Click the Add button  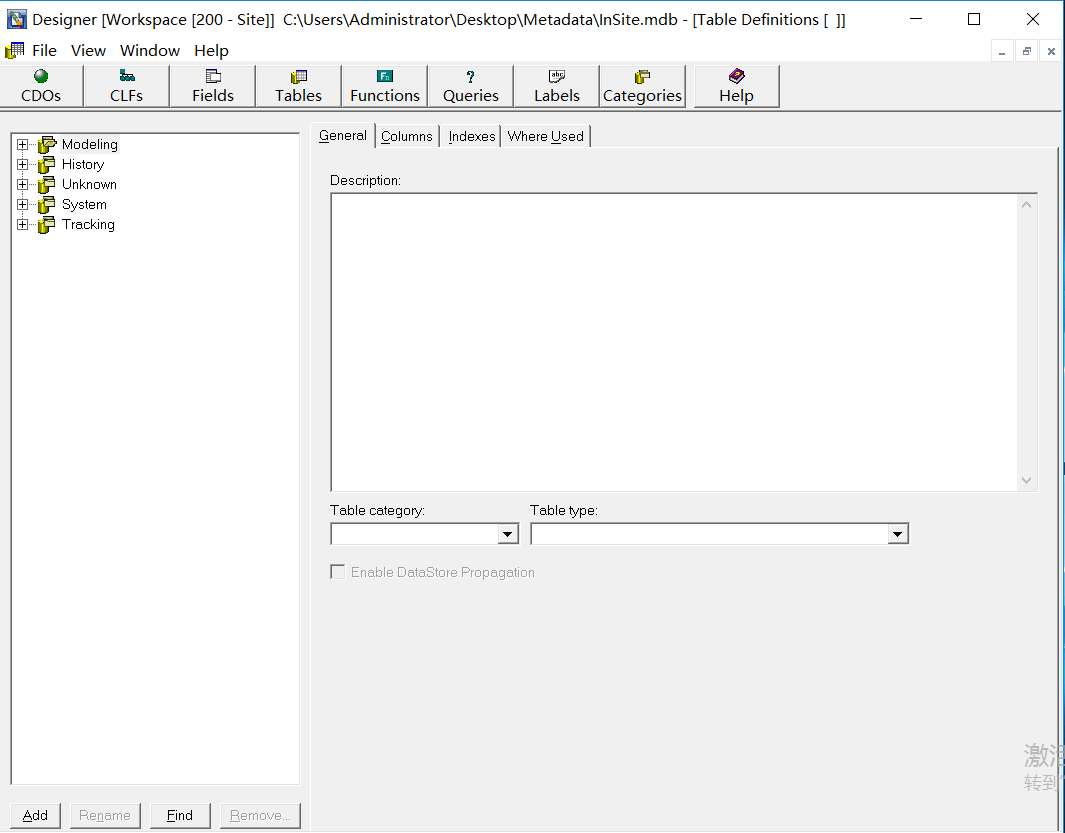[x=35, y=815]
